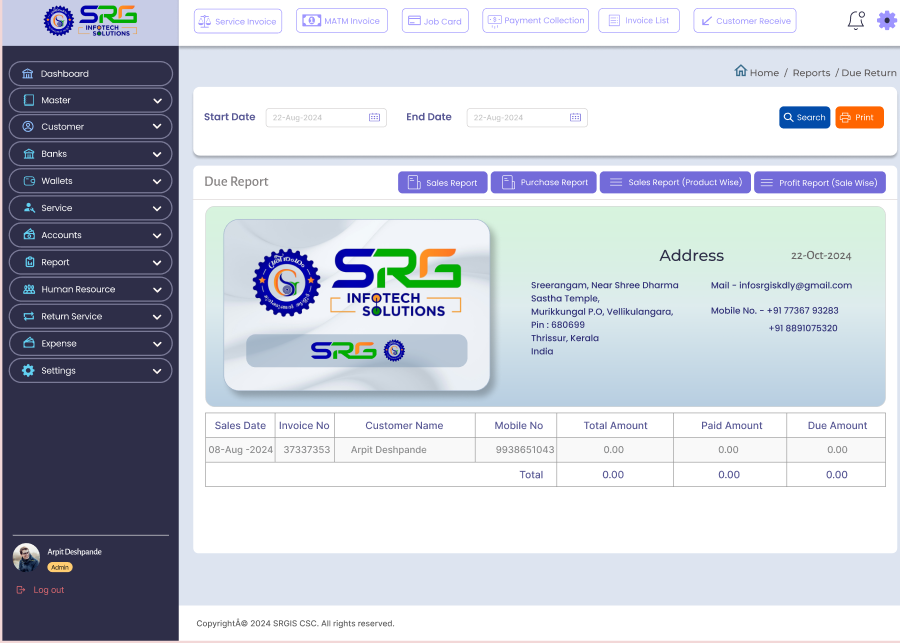Click the notification bell icon
900x643 pixels.
pyautogui.click(x=856, y=20)
